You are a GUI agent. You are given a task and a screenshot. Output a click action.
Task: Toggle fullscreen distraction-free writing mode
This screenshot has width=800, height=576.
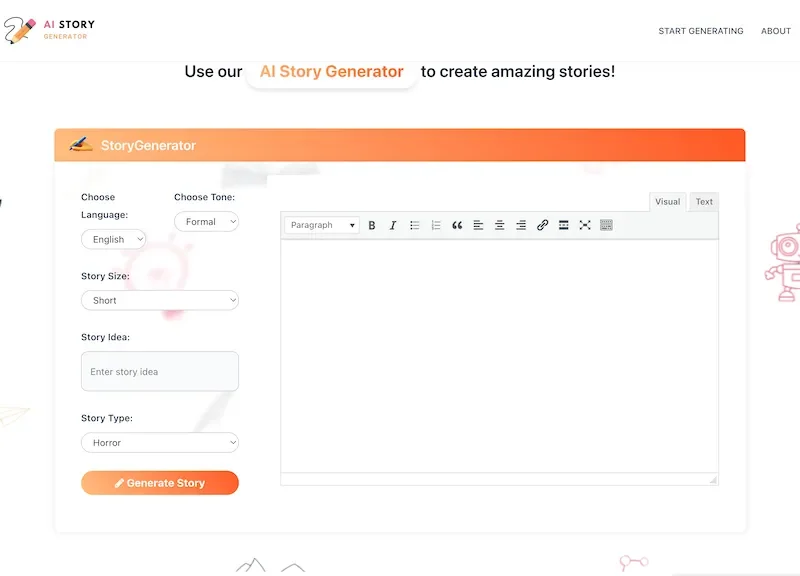click(585, 225)
